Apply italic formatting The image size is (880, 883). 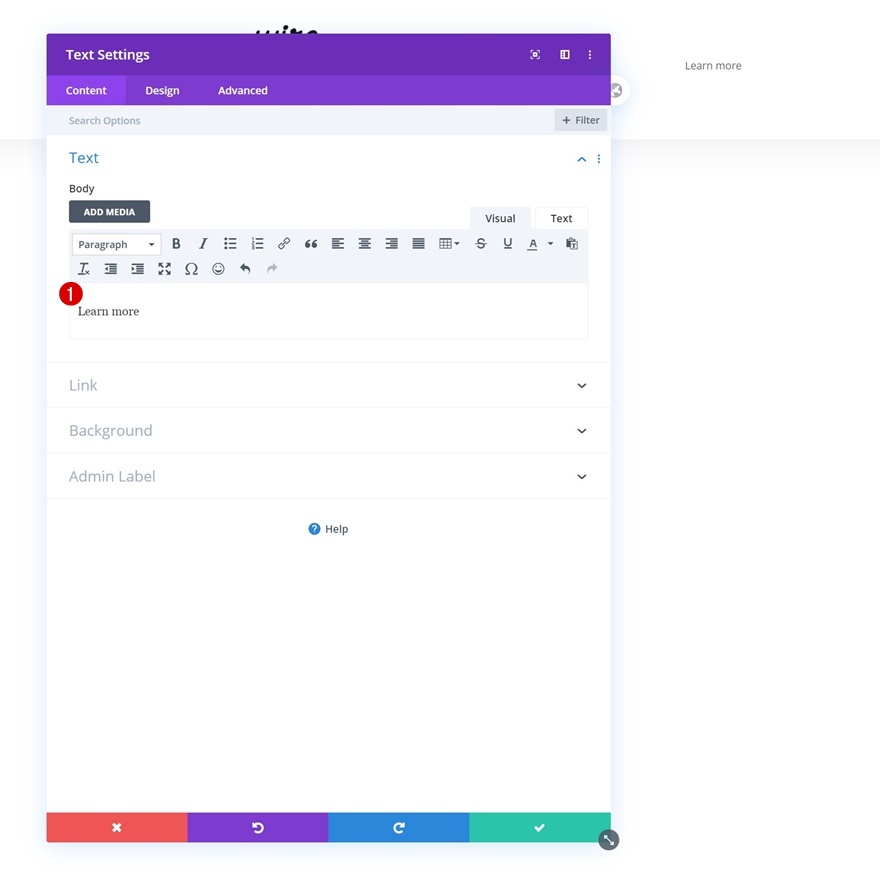coord(203,244)
